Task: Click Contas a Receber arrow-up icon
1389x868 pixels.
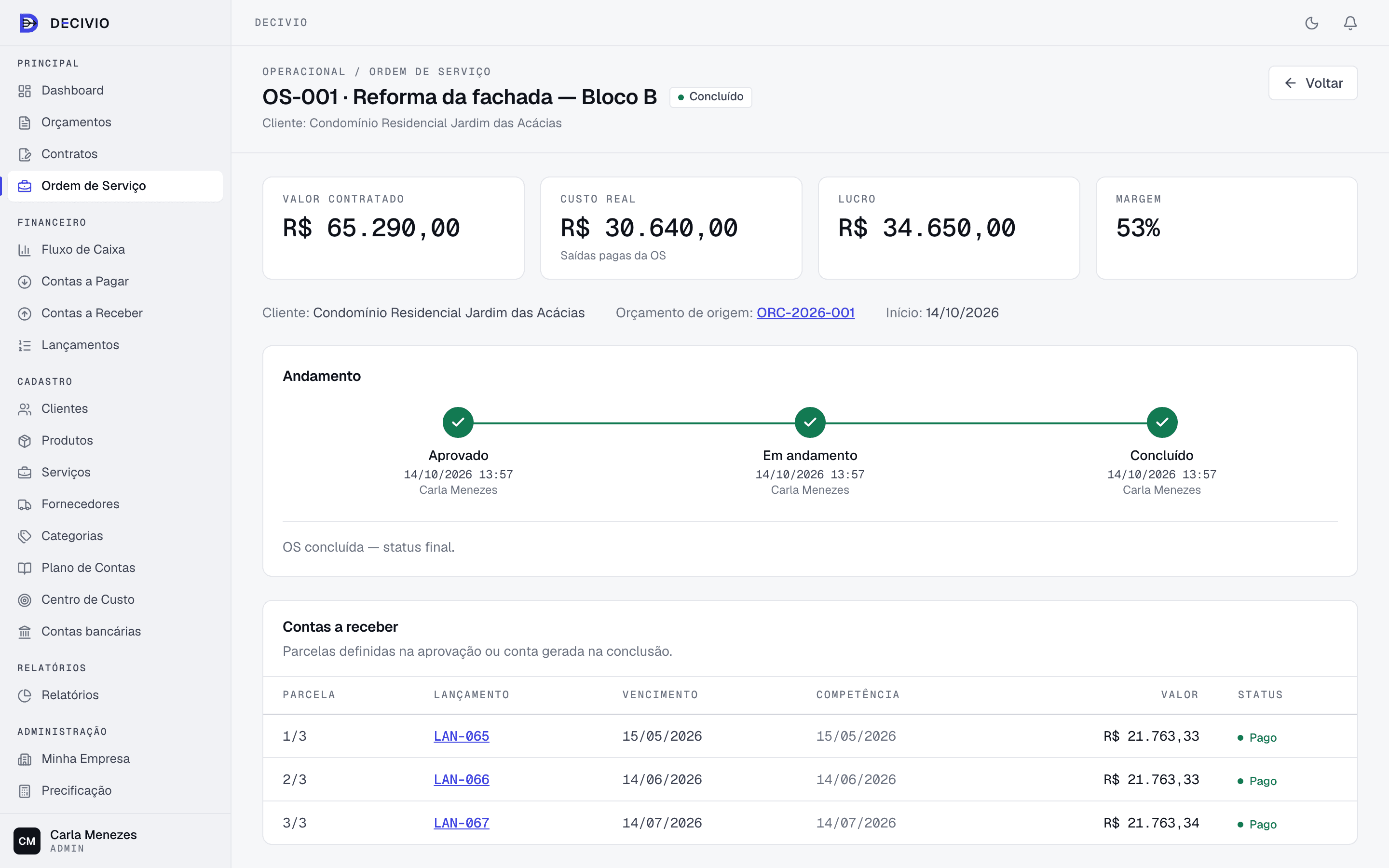Action: point(25,313)
